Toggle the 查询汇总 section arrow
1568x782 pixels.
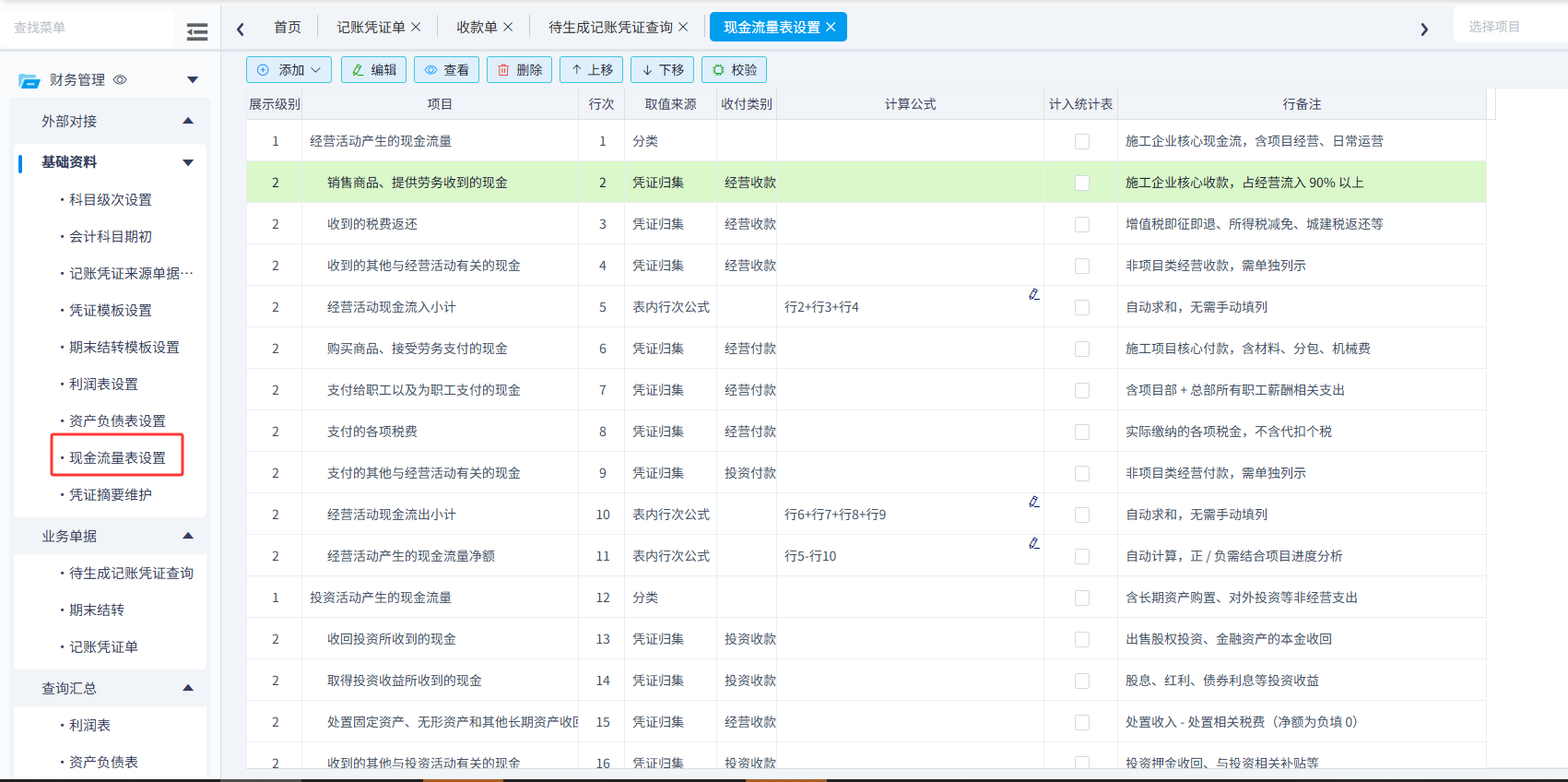[188, 688]
